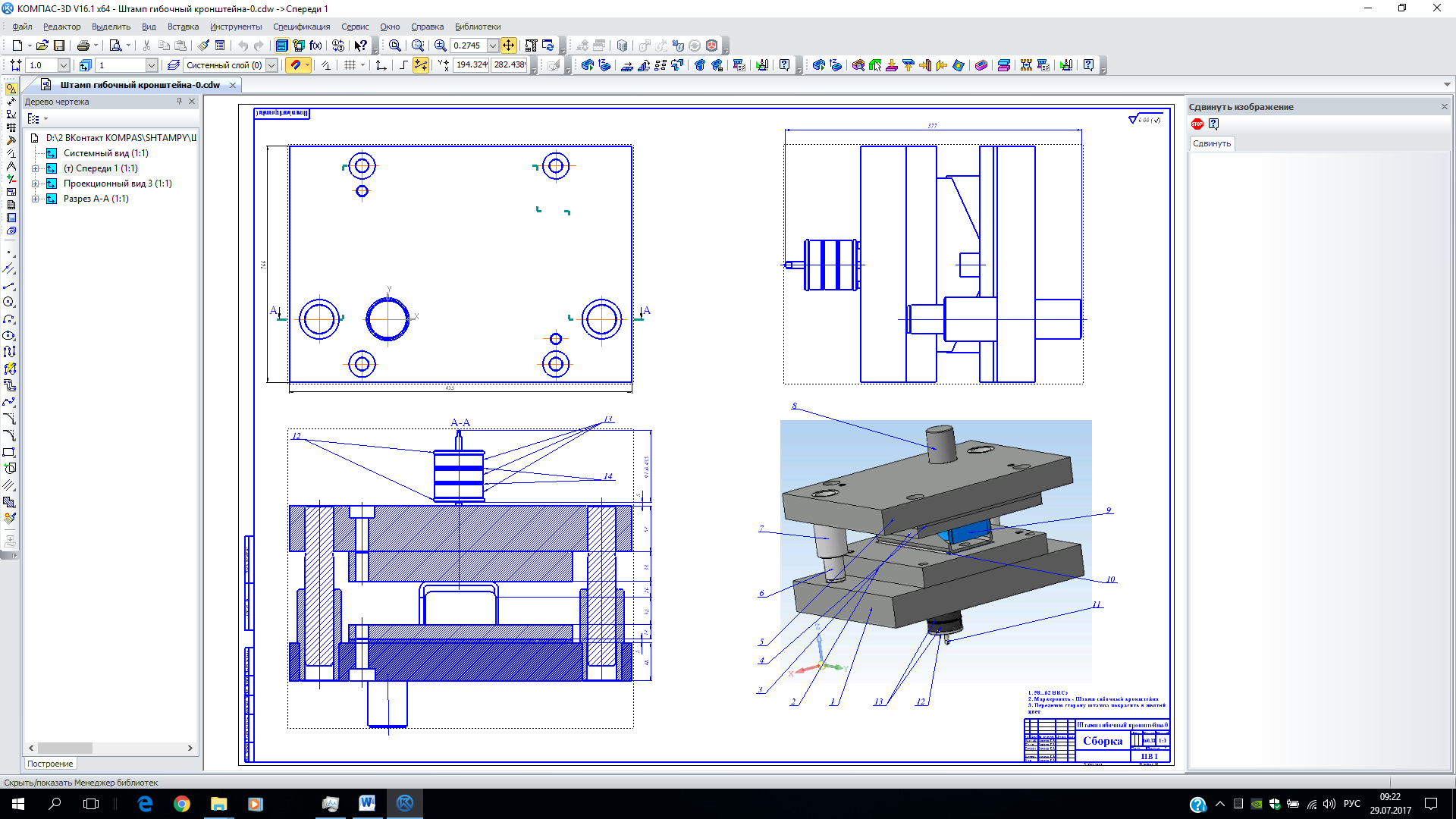Screen dimensions: 1456x819
Task: Toggle orthogonal drawing mode
Action: click(x=403, y=65)
